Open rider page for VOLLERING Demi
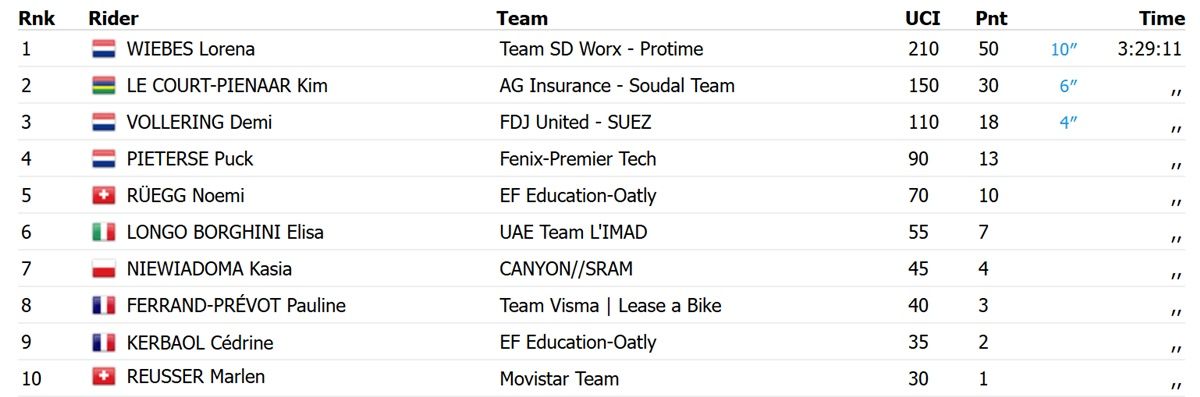Viewport: 1200px width, 397px height. click(199, 122)
